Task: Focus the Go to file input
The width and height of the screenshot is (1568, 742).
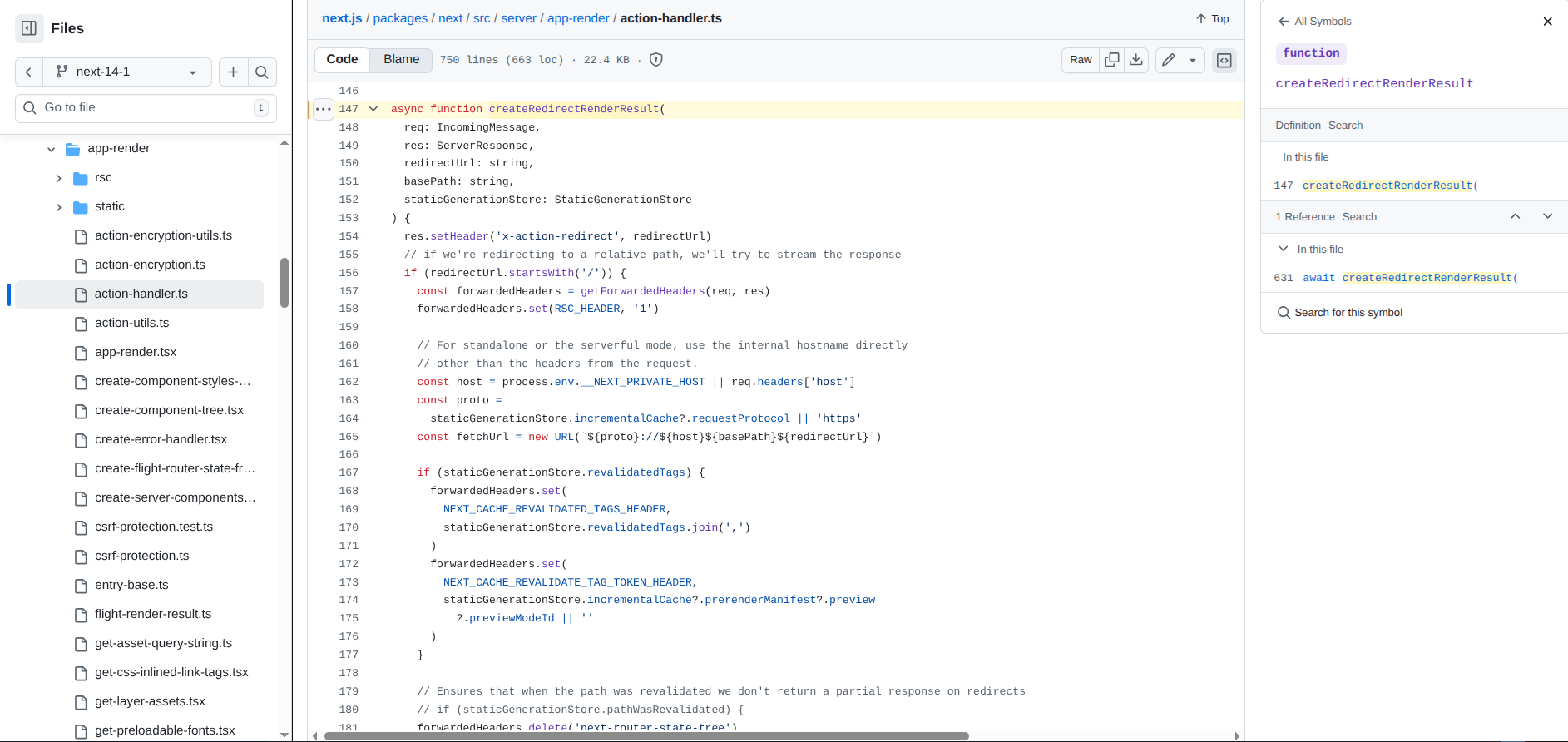Action: pyautogui.click(x=146, y=108)
